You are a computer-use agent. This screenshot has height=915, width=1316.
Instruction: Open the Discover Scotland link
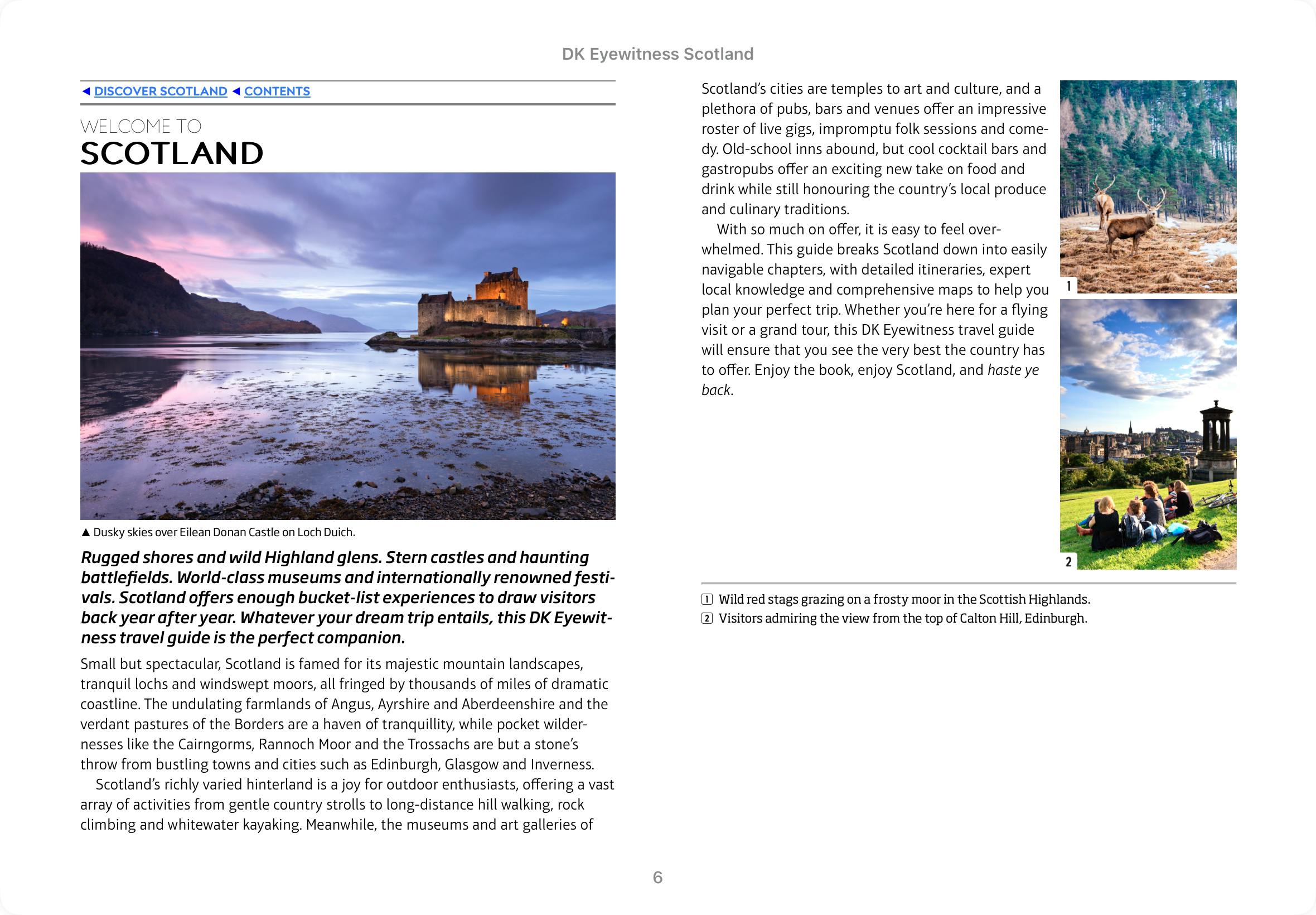[161, 91]
